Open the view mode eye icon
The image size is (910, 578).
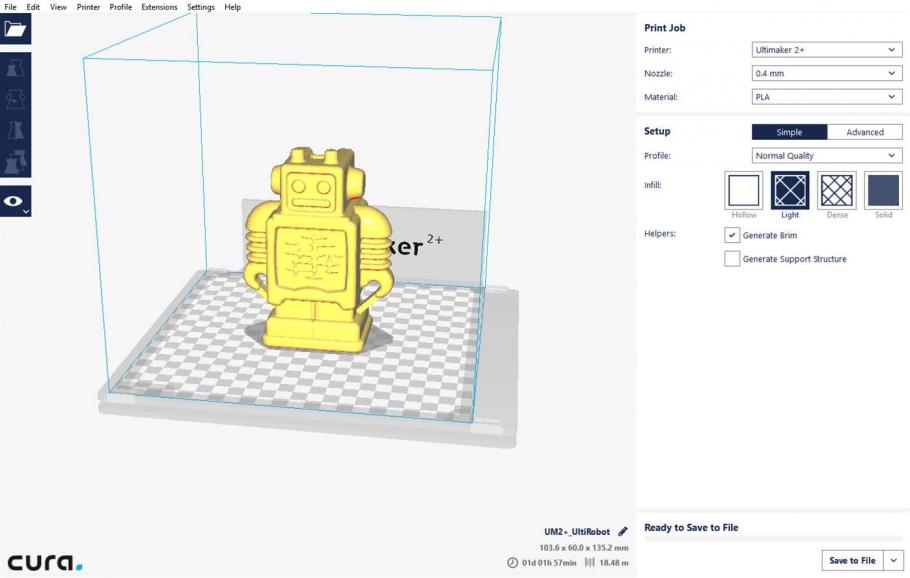pyautogui.click(x=15, y=200)
